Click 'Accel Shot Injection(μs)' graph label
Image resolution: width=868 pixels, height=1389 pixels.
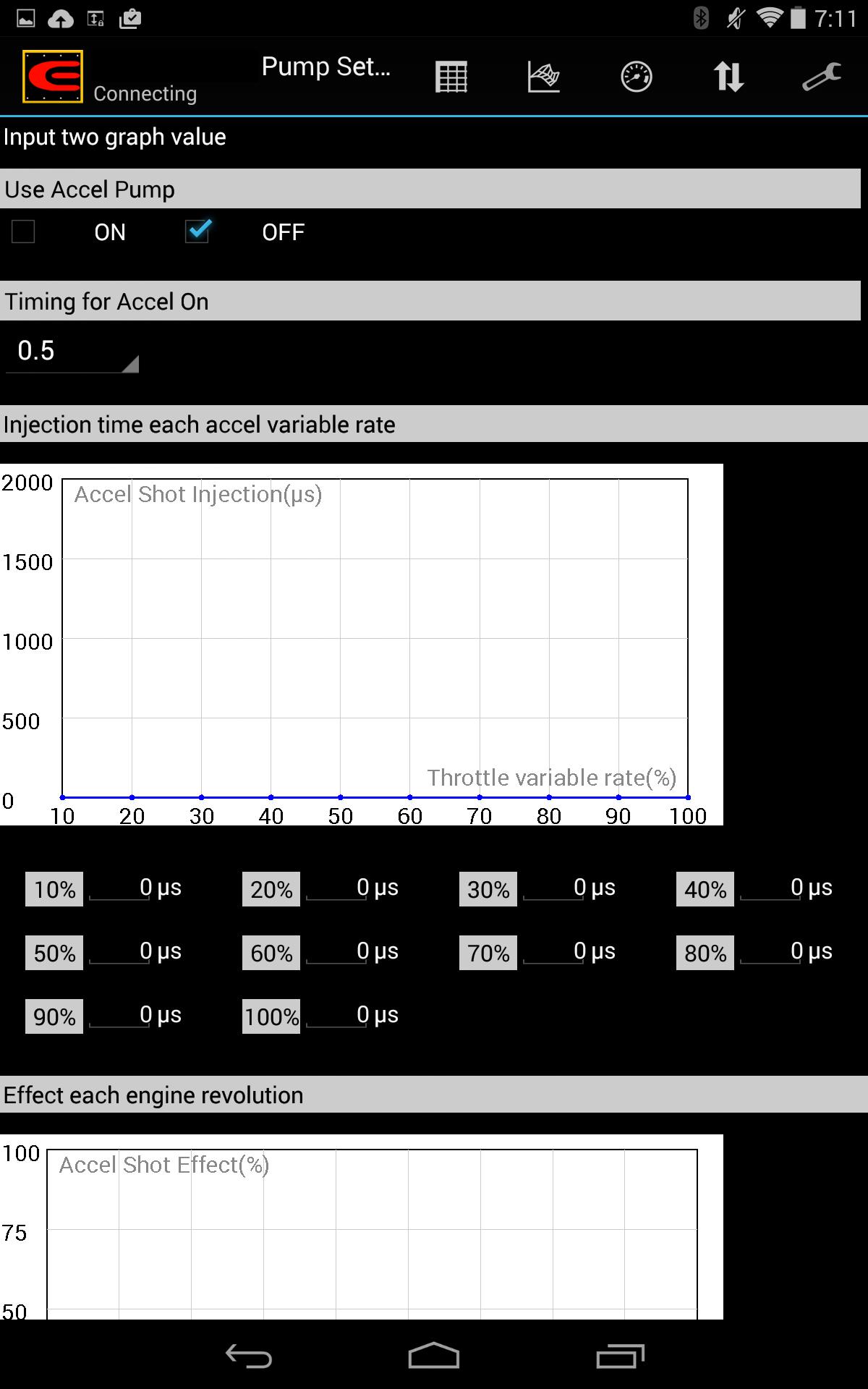point(198,495)
